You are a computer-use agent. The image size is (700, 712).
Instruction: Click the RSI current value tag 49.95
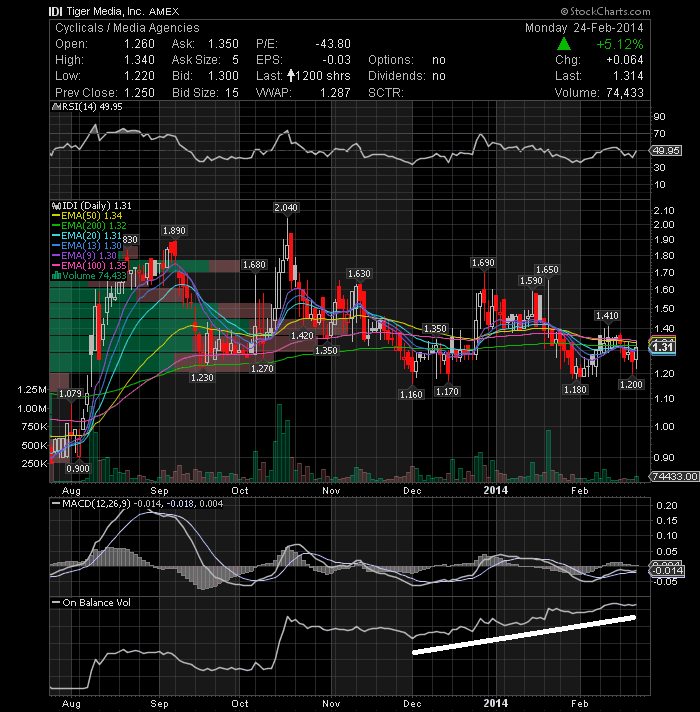(666, 151)
